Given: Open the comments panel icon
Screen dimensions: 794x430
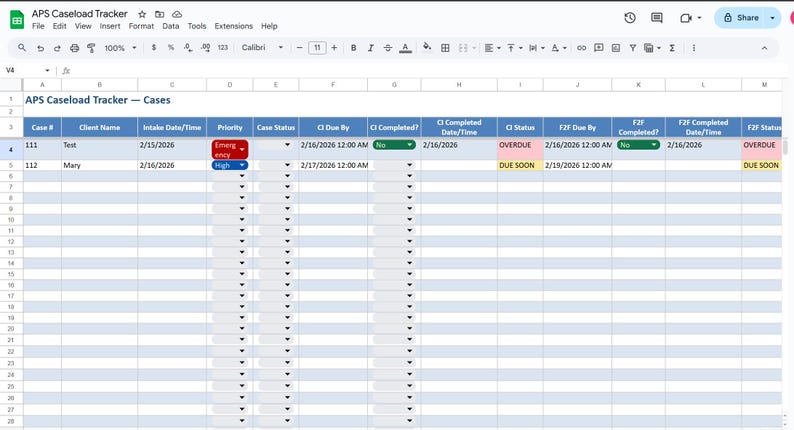Looking at the screenshot, I should (657, 18).
